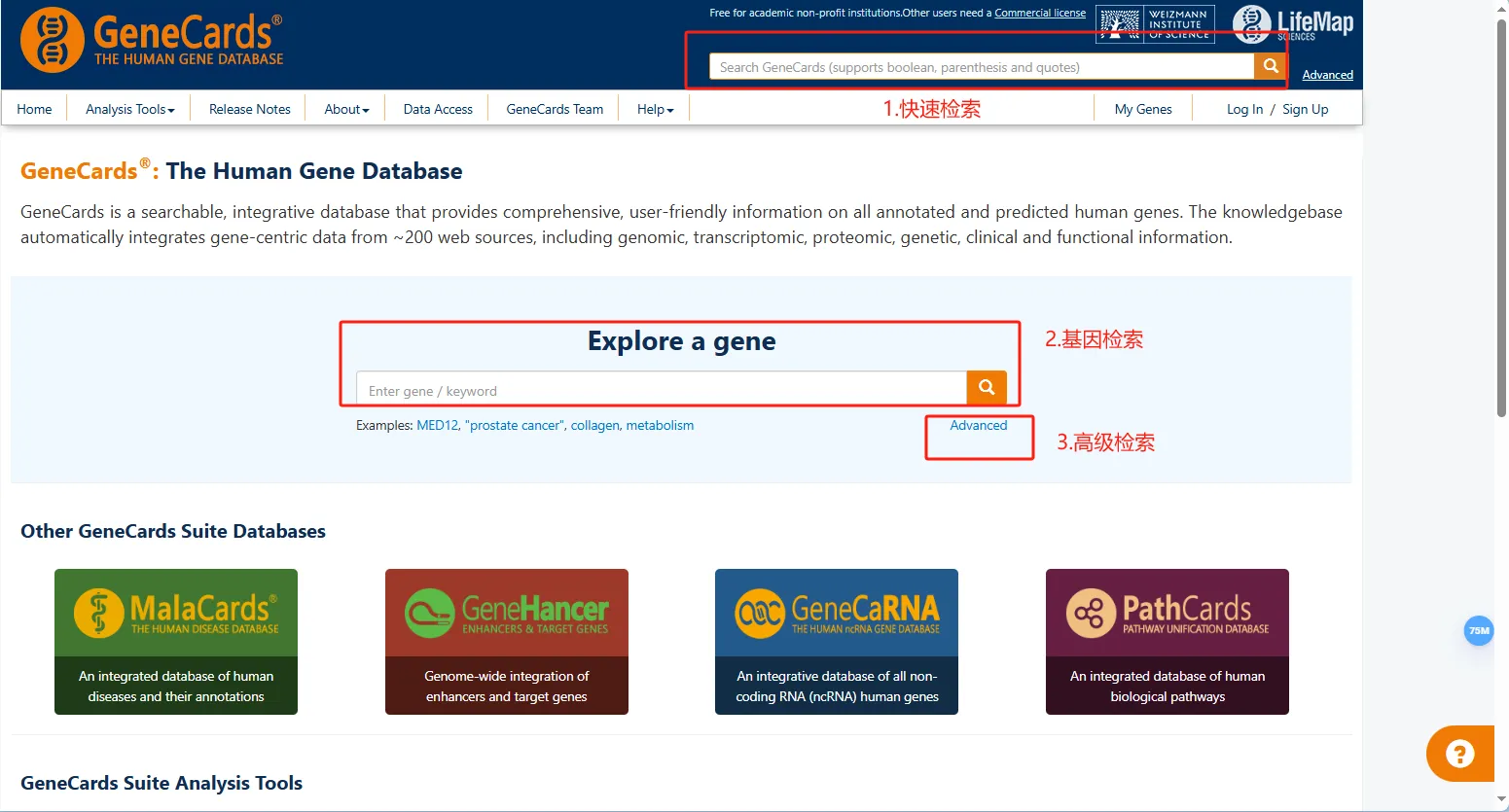The height and width of the screenshot is (812, 1509).
Task: Click the Weizmann Institute of Science logo
Action: 1155,24
